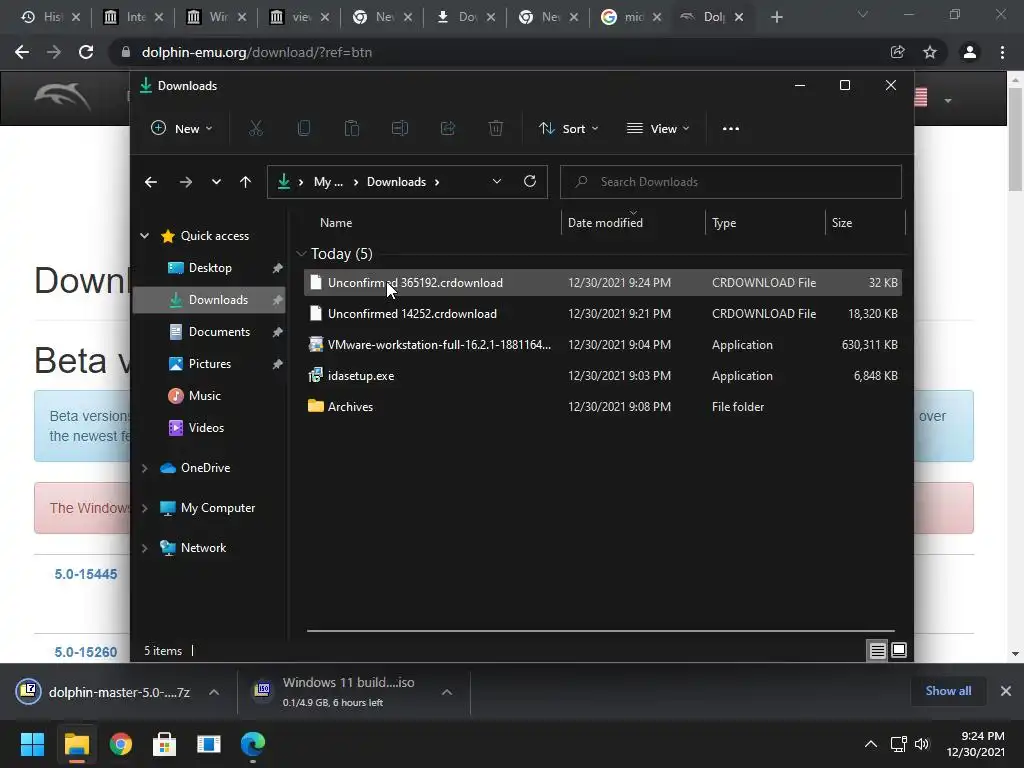Viewport: 1024px width, 768px height.
Task: Share this page from address bar
Action: point(897,52)
